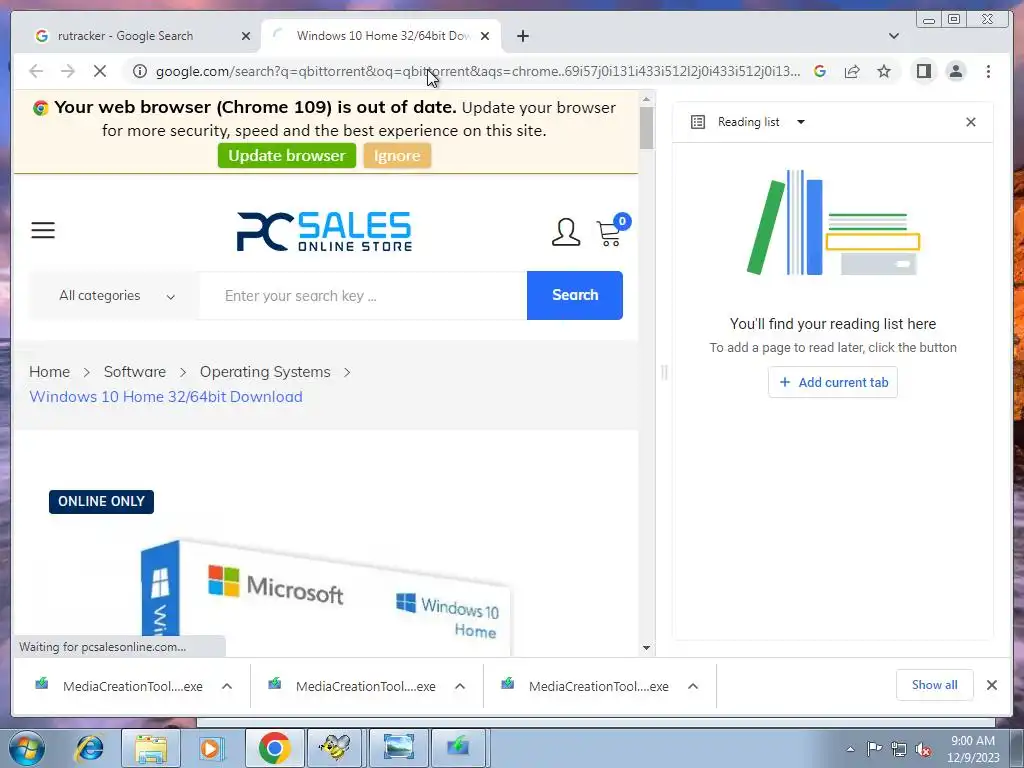Screen dimensions: 1024x768
Task: Click the muted volume tray icon
Action: 923,750
